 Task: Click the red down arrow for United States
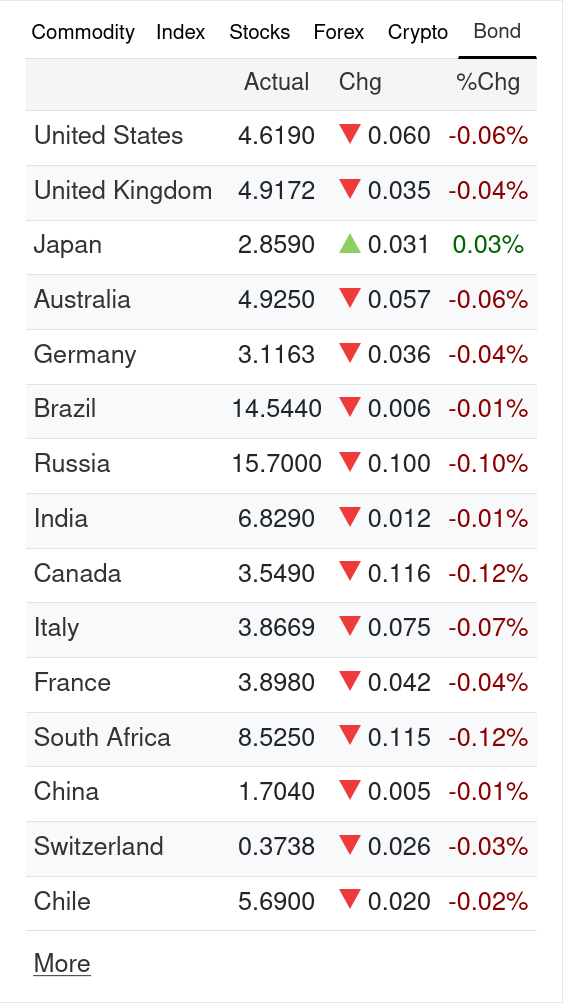(350, 134)
